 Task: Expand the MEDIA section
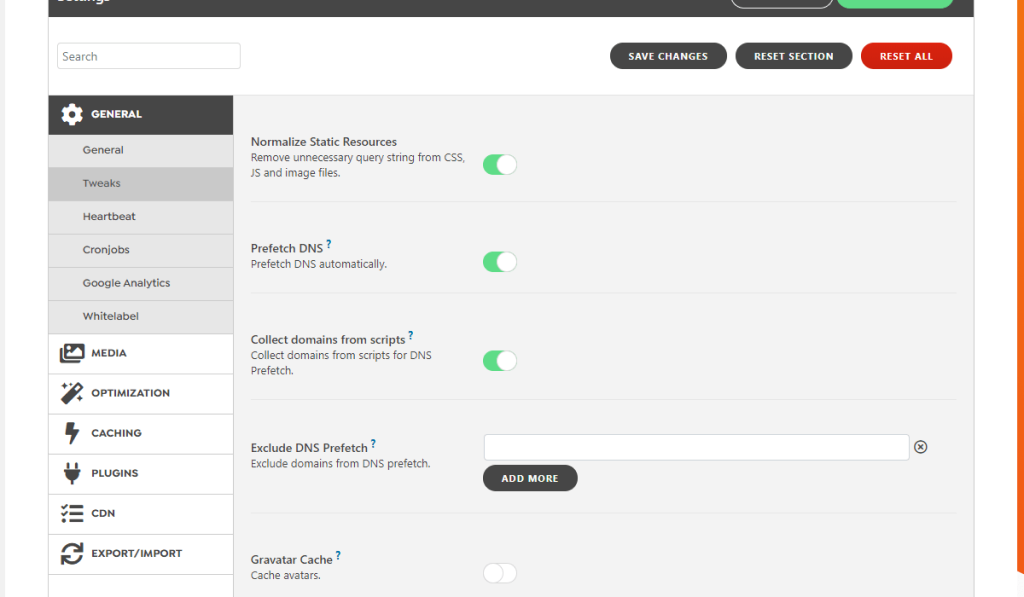(140, 354)
